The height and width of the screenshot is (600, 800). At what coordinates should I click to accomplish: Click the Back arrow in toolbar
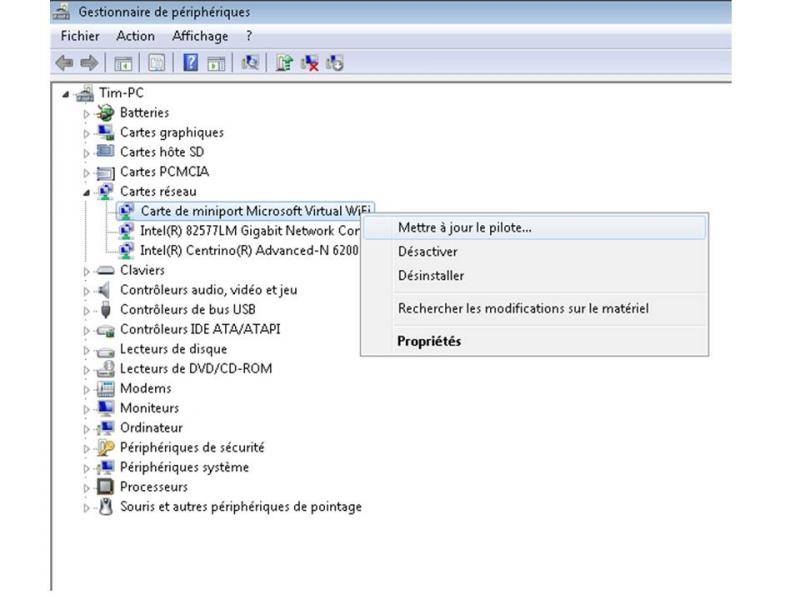pos(64,63)
